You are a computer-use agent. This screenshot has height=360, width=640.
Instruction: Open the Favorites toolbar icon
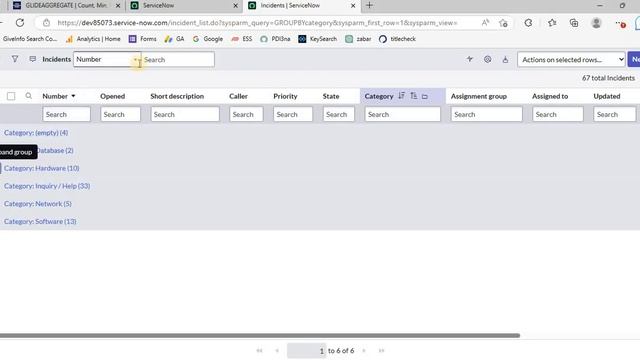552,23
